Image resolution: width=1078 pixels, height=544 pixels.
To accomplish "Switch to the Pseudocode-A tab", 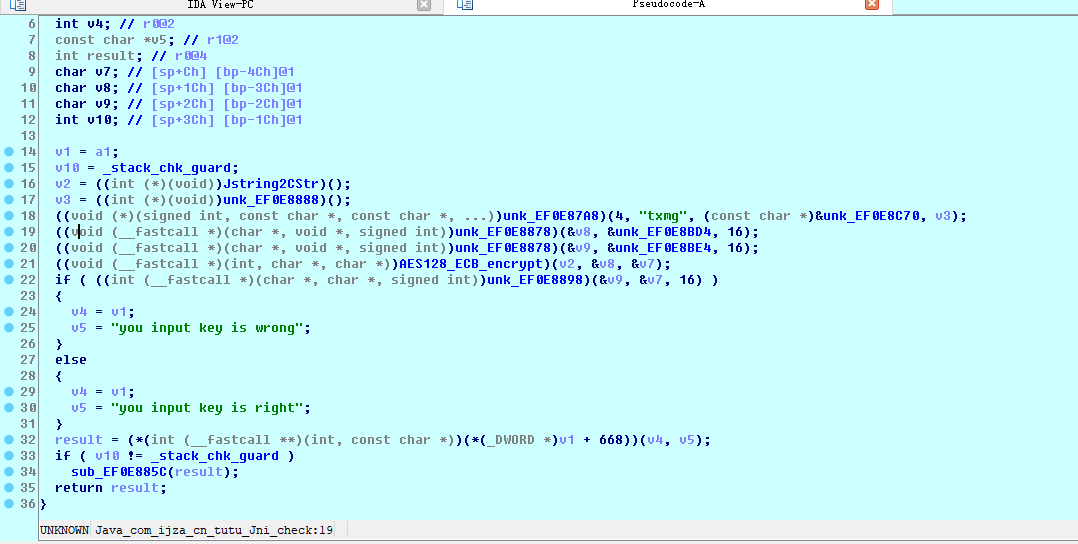I will click(x=668, y=6).
